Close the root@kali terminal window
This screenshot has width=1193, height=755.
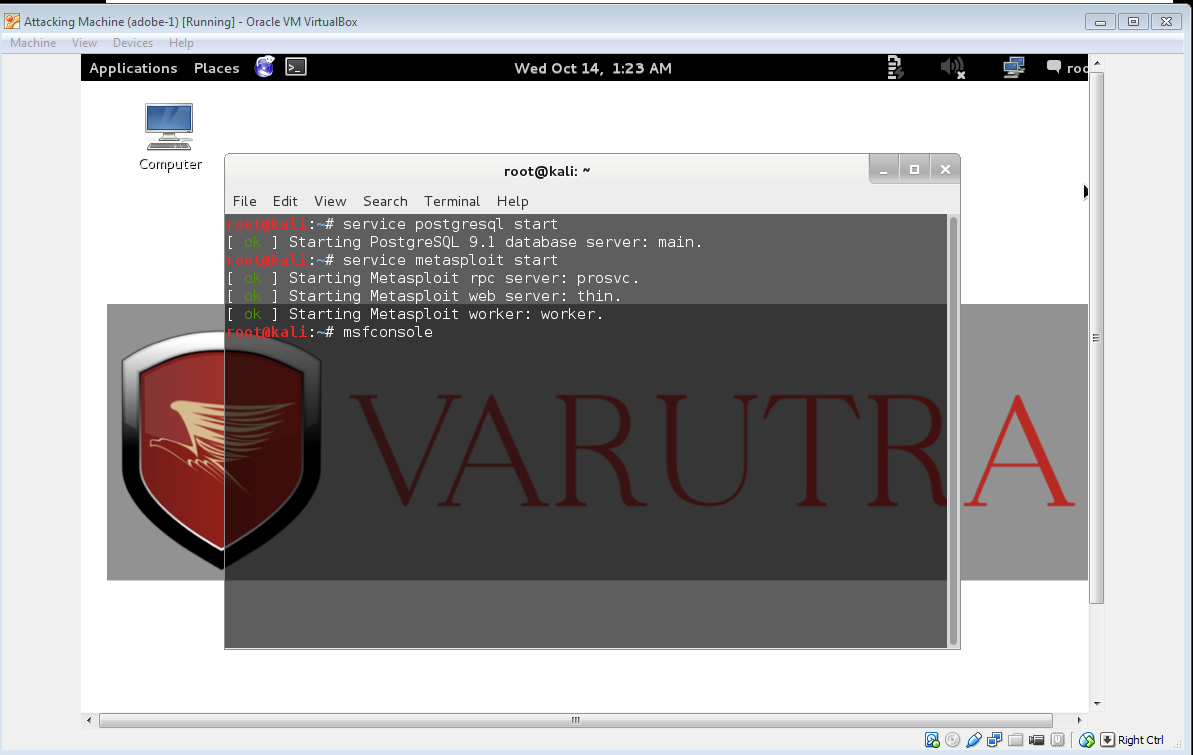[945, 169]
